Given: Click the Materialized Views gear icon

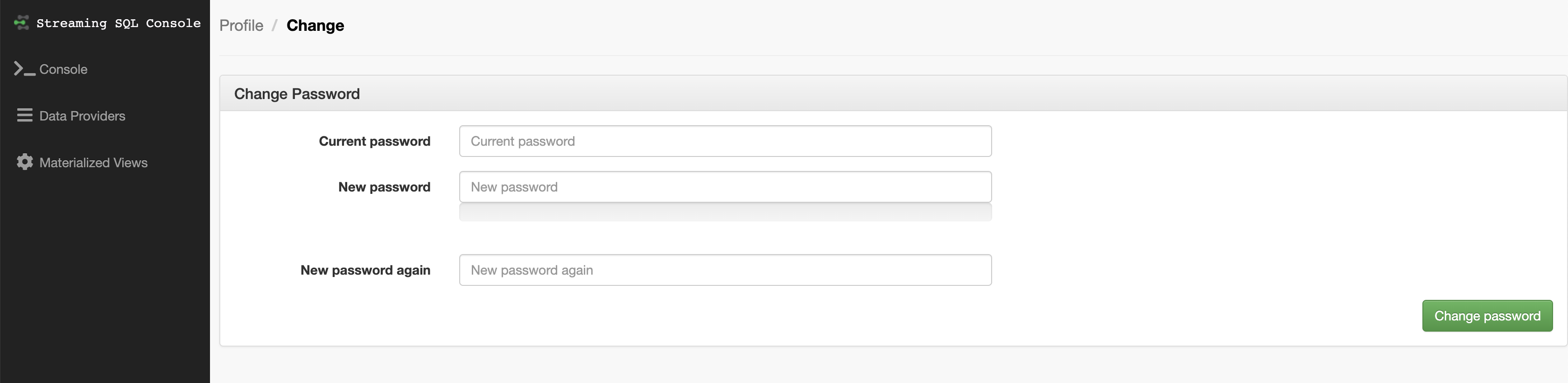Looking at the screenshot, I should pos(24,162).
